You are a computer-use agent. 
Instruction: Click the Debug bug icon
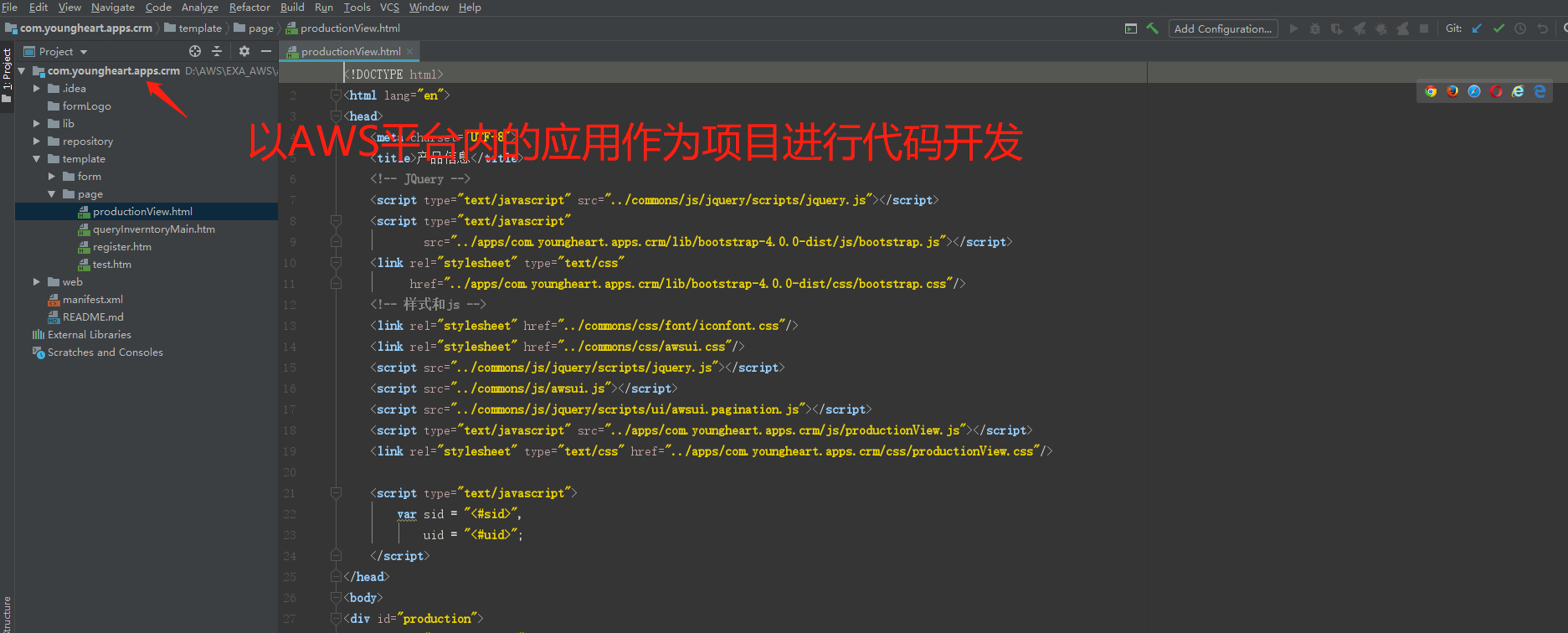point(1315,28)
